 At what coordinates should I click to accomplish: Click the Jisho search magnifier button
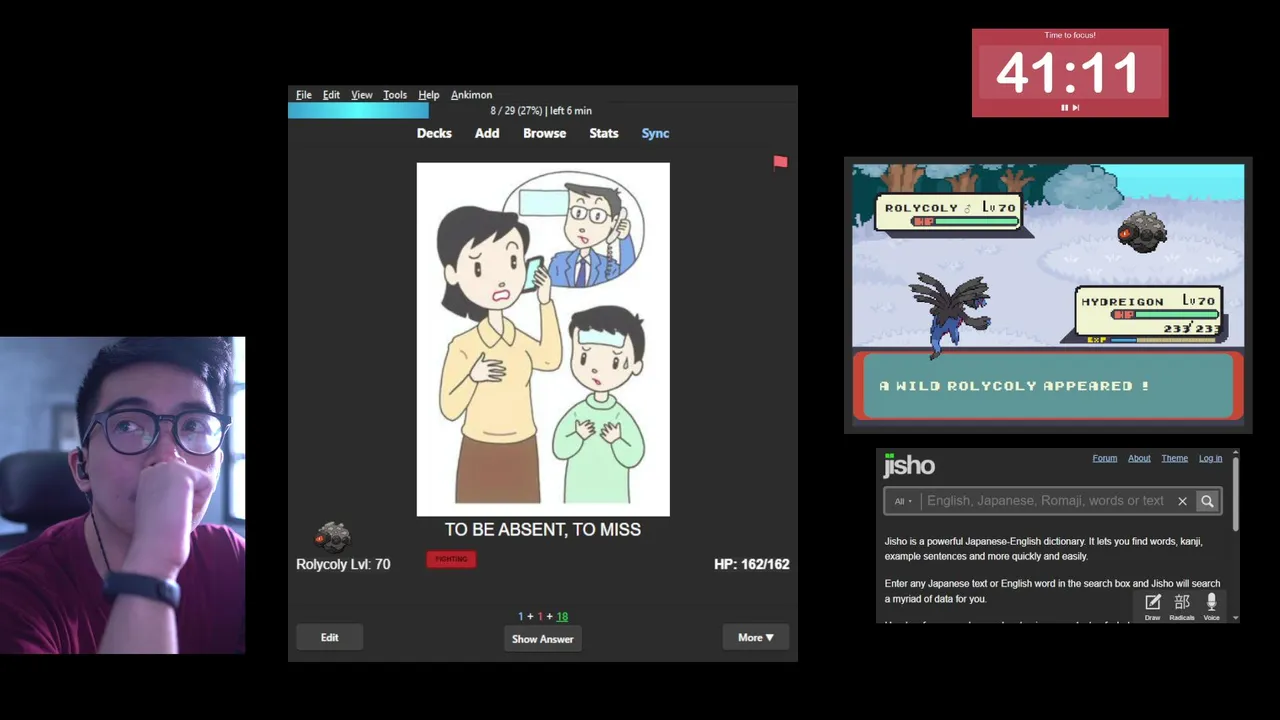(1207, 501)
